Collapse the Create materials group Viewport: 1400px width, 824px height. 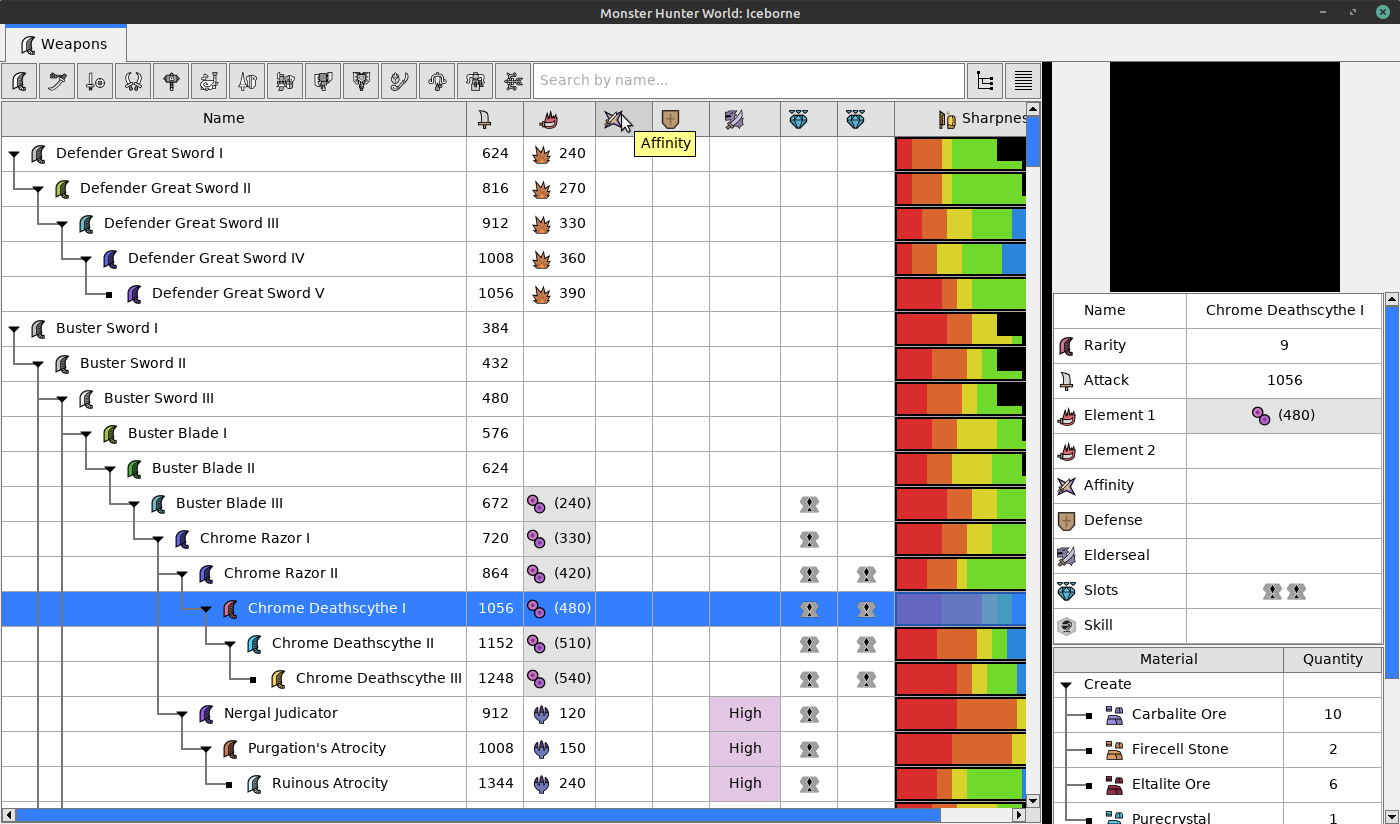[x=1066, y=685]
